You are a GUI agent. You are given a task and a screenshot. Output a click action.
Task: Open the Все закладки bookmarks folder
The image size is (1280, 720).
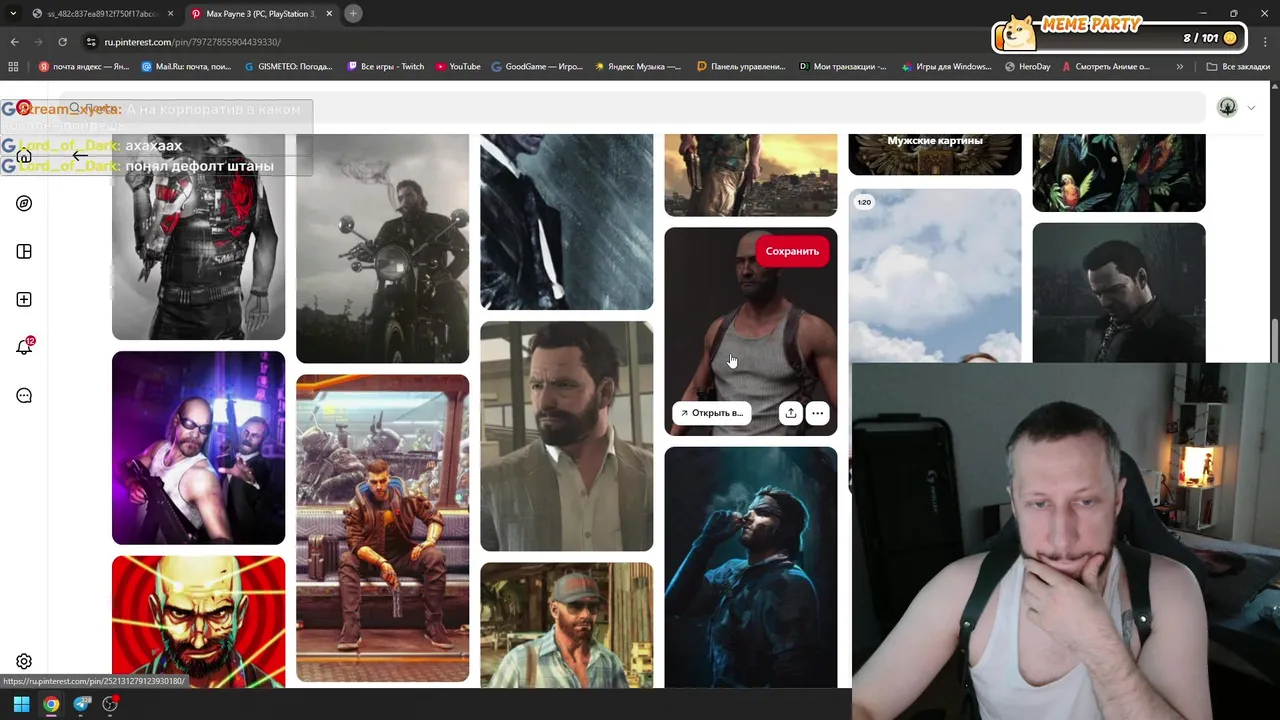(1238, 66)
